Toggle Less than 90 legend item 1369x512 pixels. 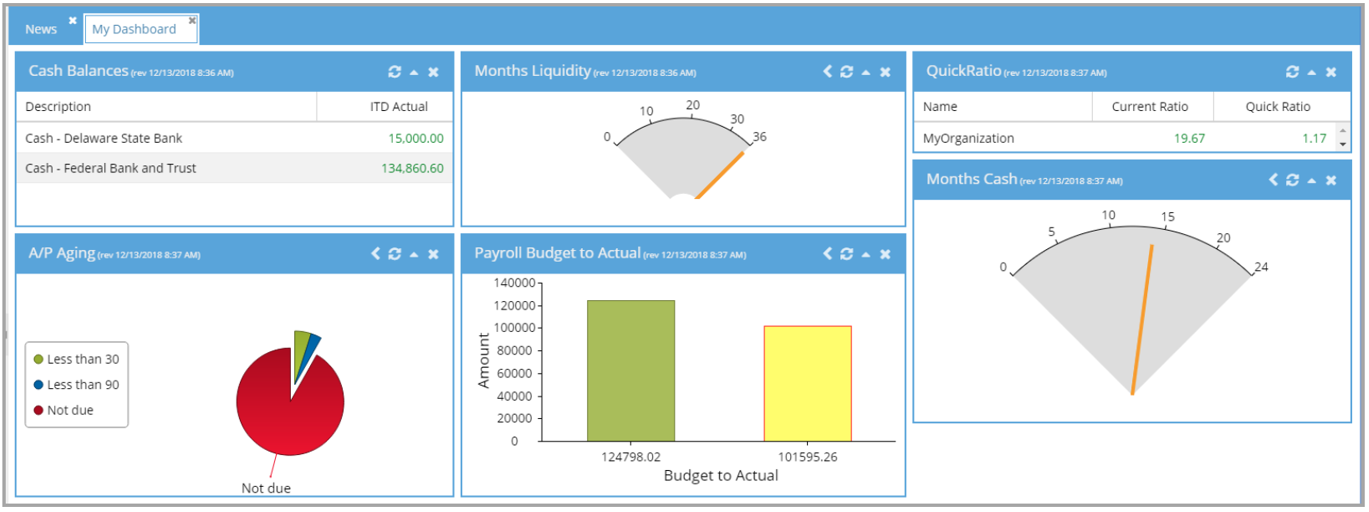76,385
